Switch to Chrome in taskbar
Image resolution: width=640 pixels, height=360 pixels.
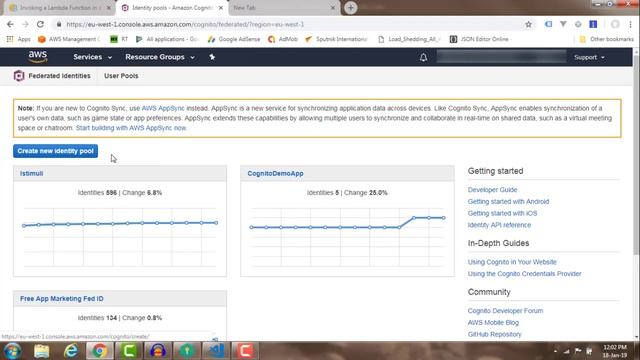(x=100, y=351)
